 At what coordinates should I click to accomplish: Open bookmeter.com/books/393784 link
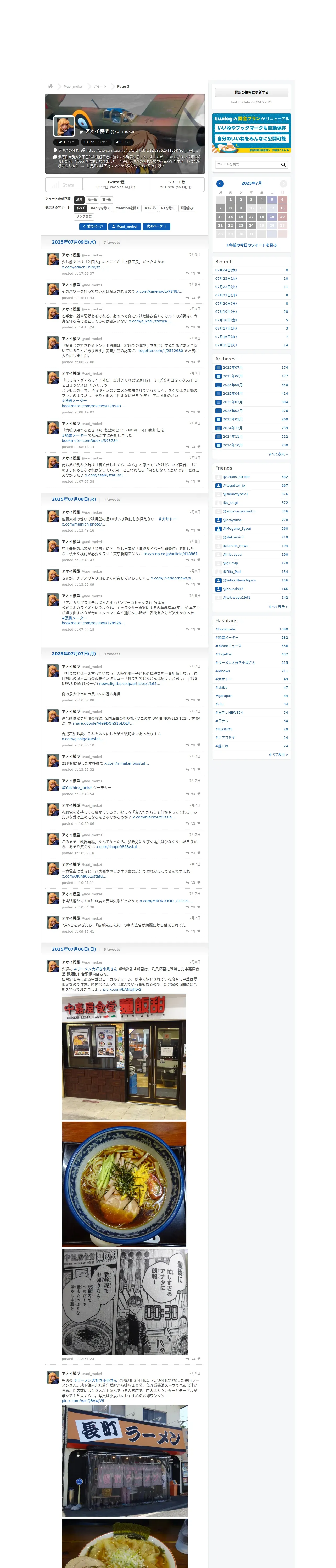(x=90, y=440)
